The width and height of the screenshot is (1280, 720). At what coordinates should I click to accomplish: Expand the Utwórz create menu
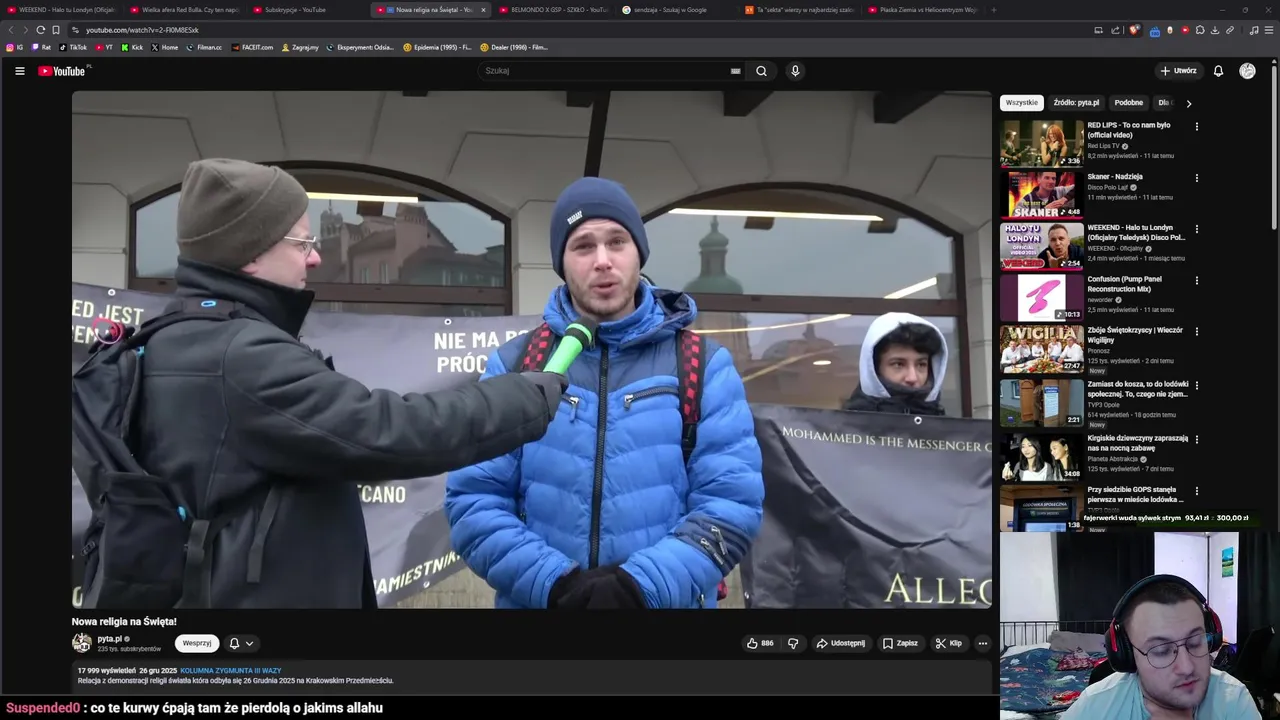pos(1179,71)
